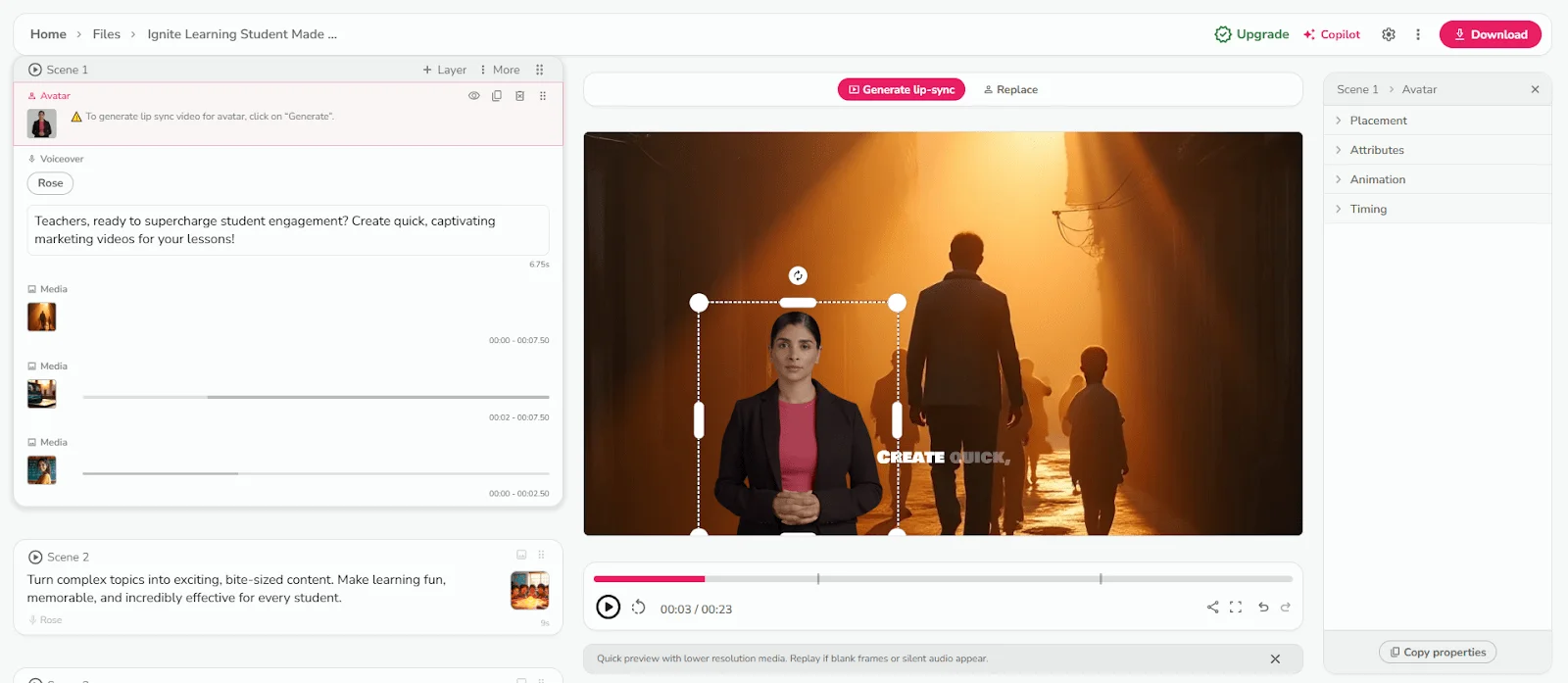Expand the Timing section
Viewport: 1568px width, 683px height.
click(1438, 209)
